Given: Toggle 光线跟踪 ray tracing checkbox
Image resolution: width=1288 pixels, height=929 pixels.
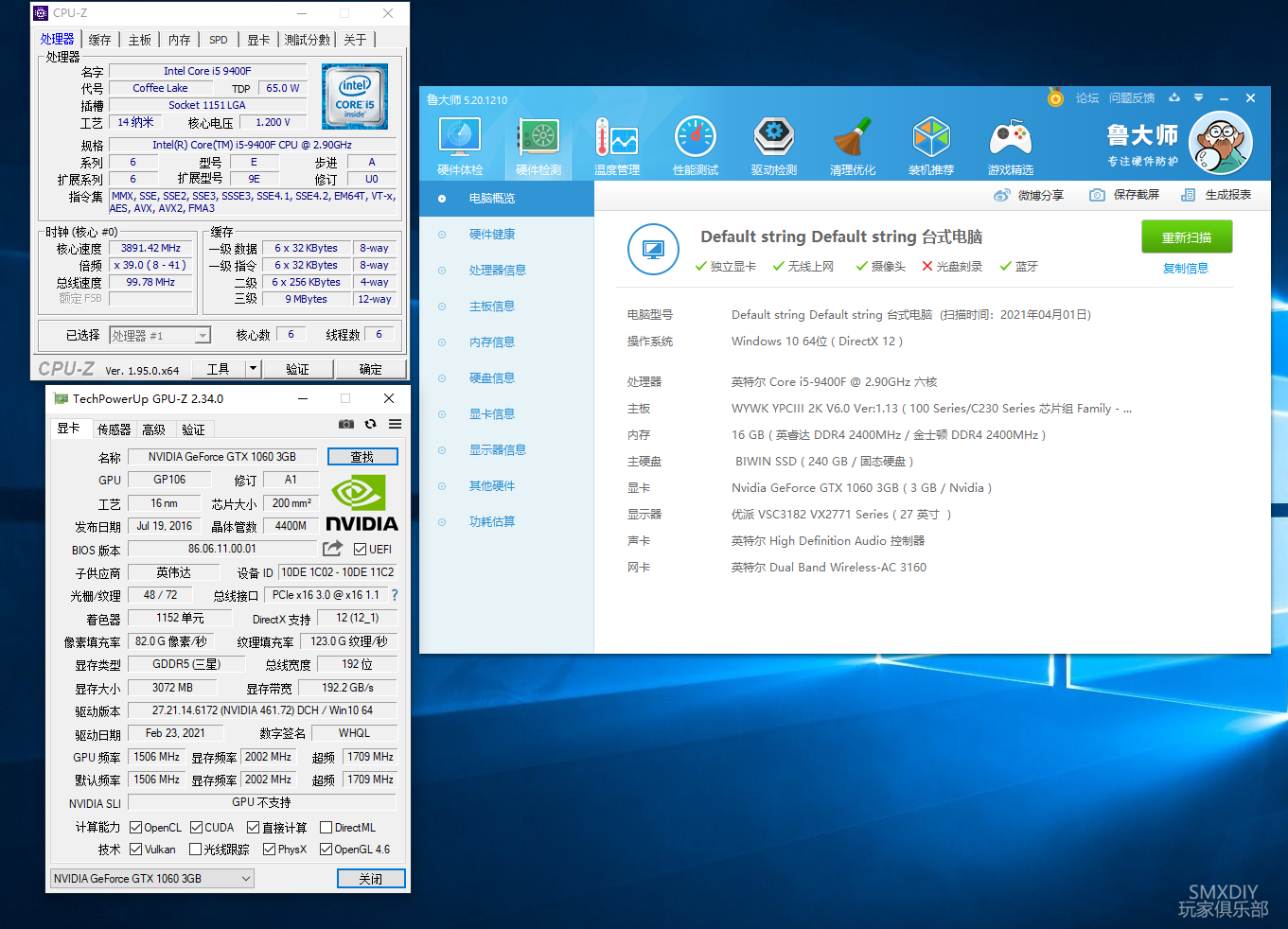Looking at the screenshot, I should click(x=195, y=849).
